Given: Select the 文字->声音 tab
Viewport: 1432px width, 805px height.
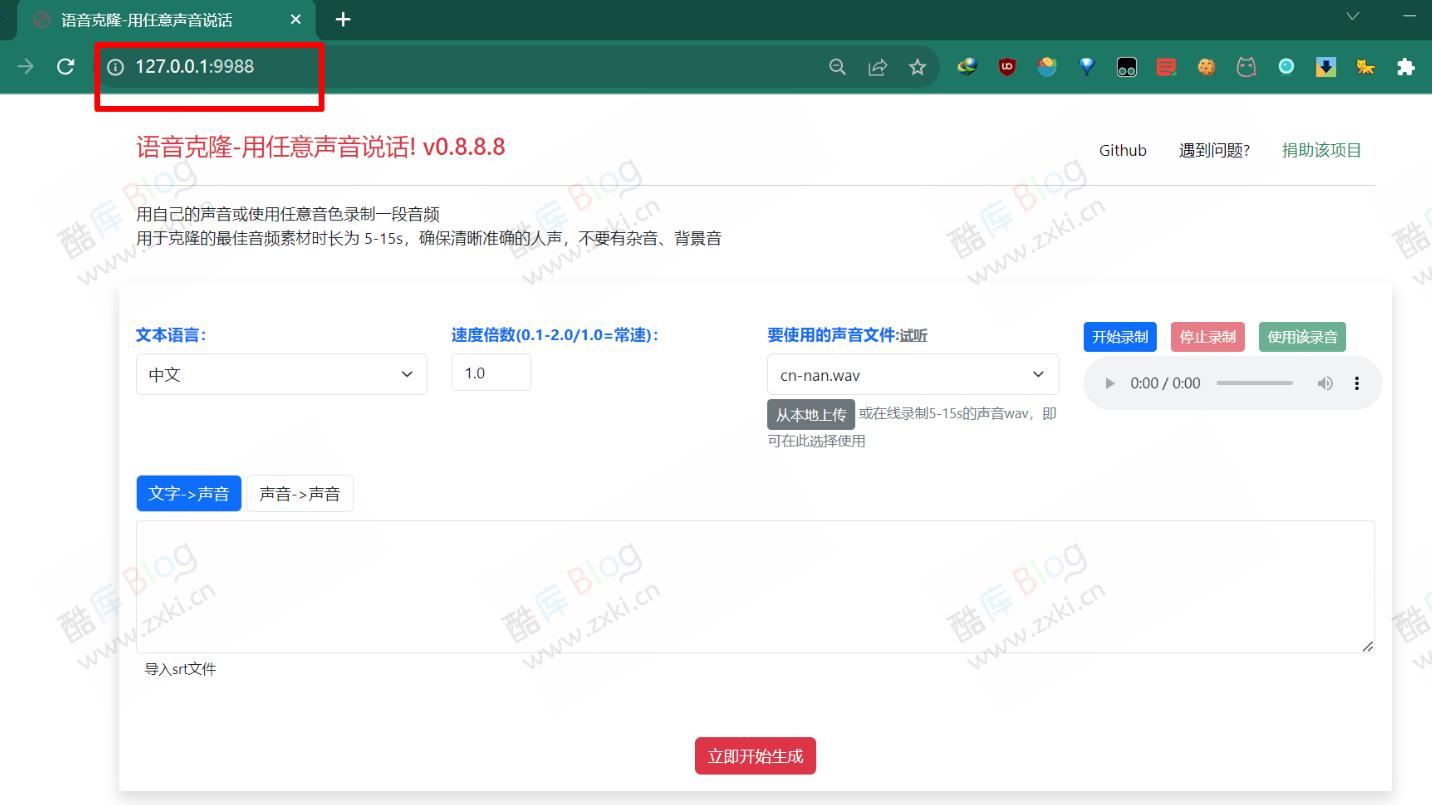Looking at the screenshot, I should tap(188, 492).
